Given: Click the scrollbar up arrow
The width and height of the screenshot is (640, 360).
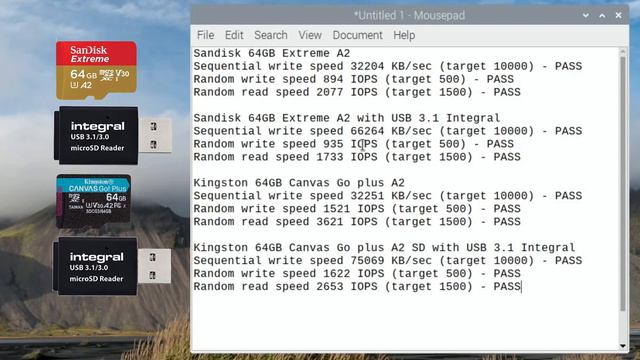Looking at the screenshot, I should (x=623, y=51).
